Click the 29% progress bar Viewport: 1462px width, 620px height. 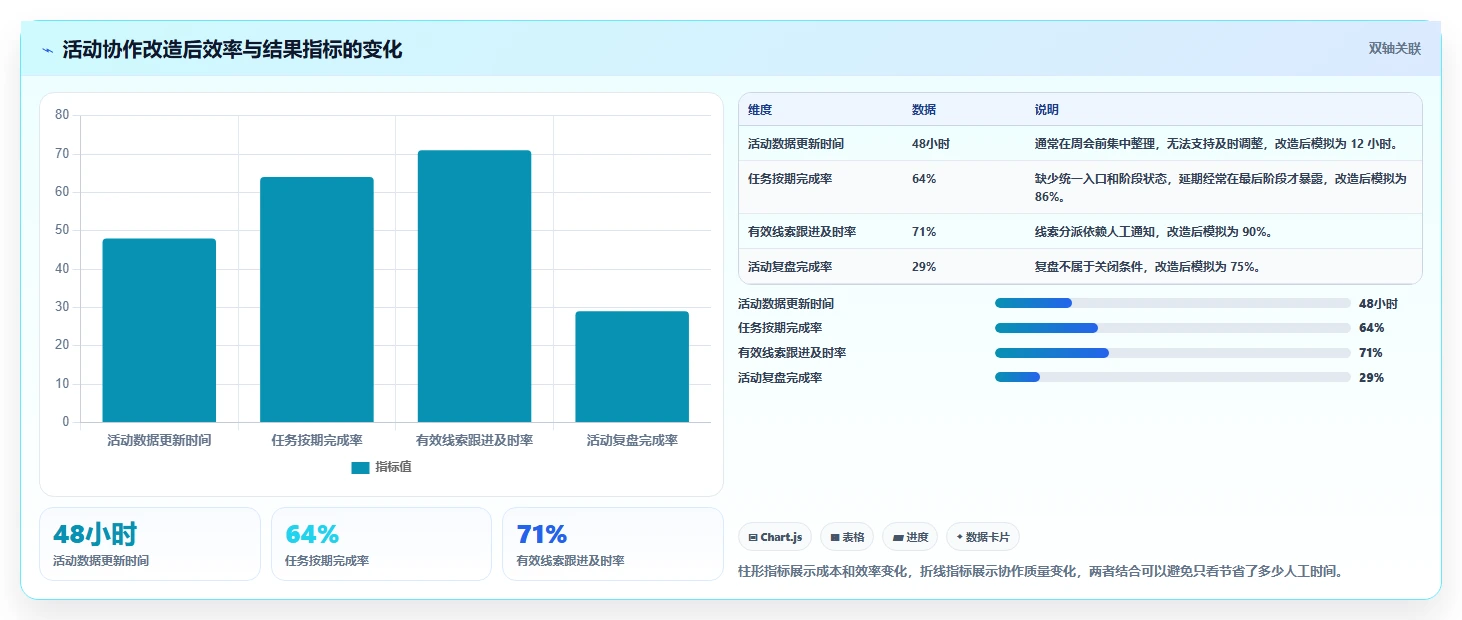click(1172, 377)
